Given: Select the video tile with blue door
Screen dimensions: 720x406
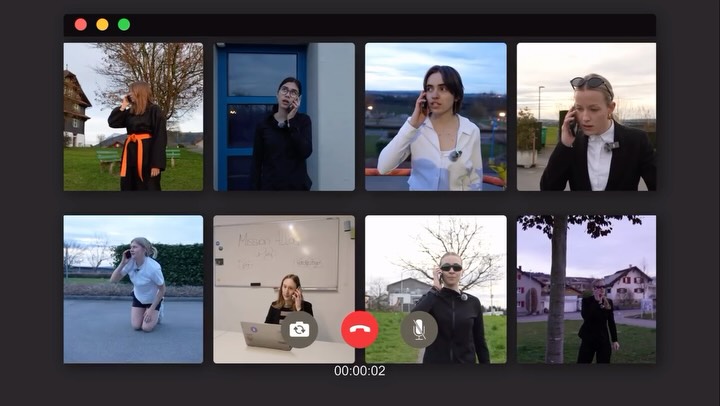Looking at the screenshot, I should point(284,116).
